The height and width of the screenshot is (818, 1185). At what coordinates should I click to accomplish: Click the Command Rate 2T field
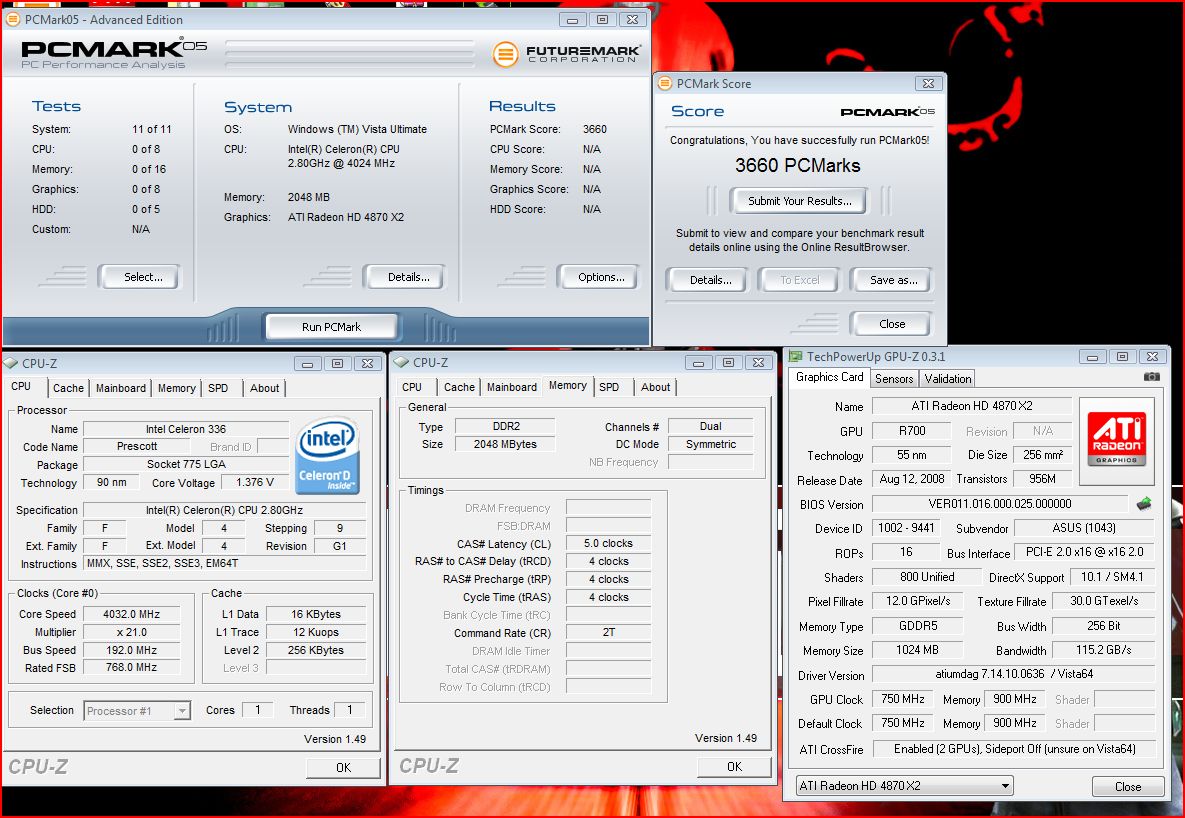608,632
